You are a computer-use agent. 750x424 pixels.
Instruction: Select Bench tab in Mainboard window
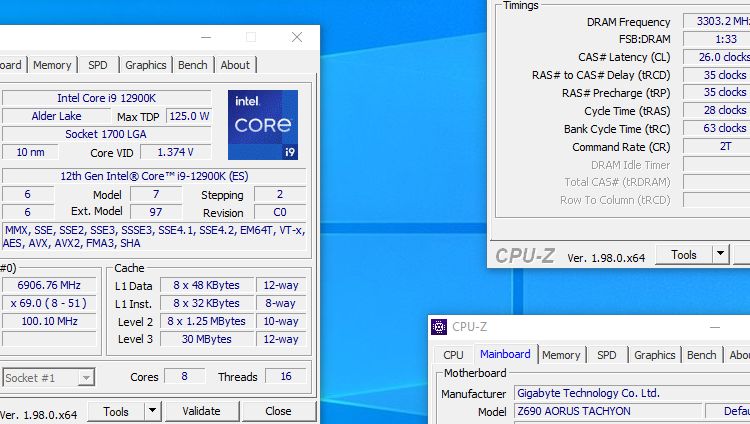702,355
